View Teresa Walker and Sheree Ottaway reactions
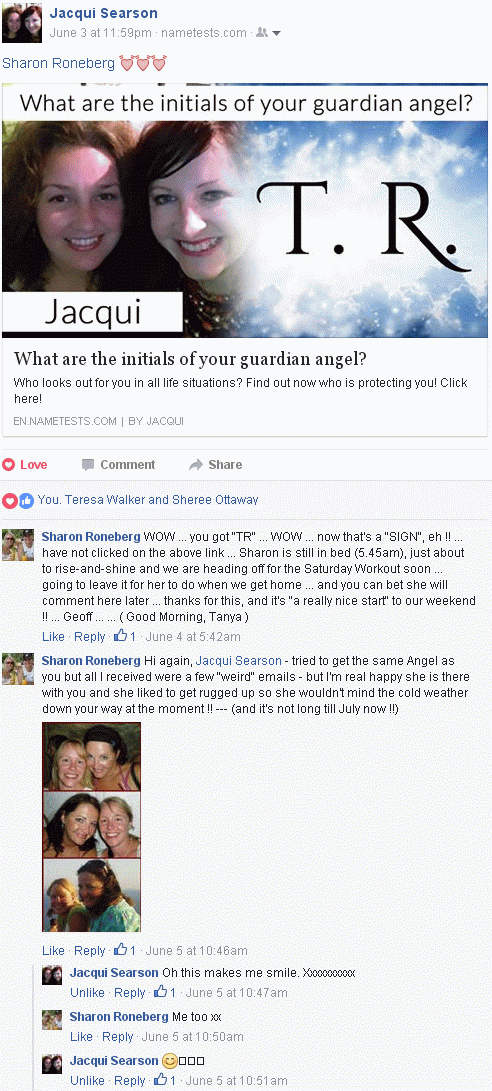Image resolution: width=492 pixels, height=1091 pixels. (148, 500)
